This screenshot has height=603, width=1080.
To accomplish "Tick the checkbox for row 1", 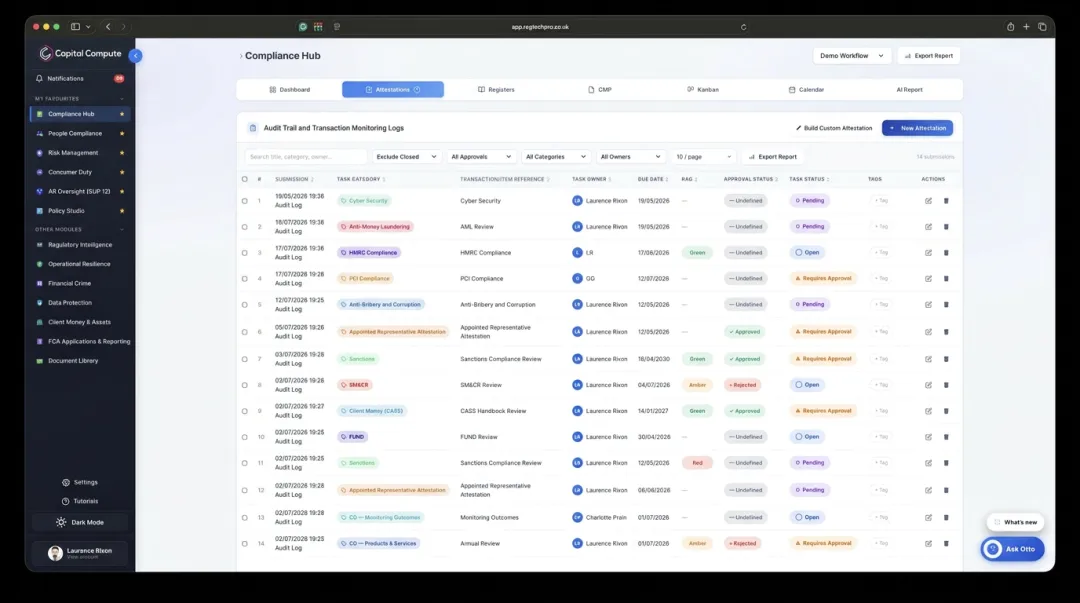I will click(x=245, y=201).
